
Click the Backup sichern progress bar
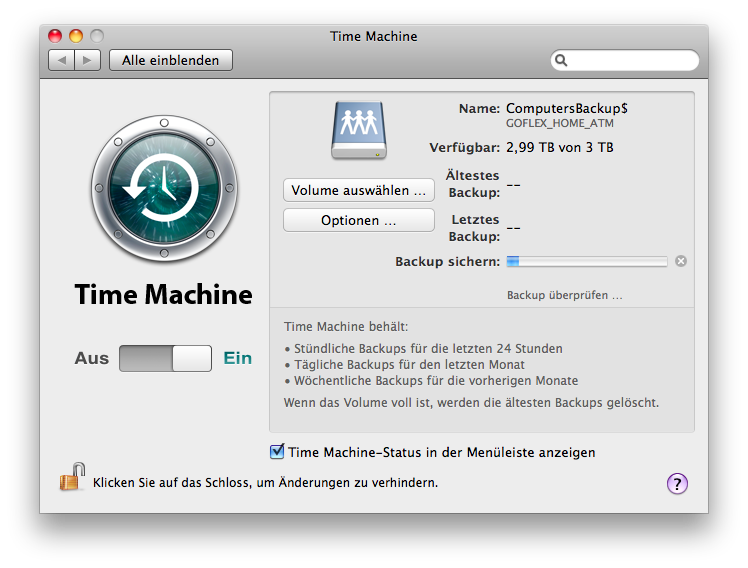[x=587, y=261]
